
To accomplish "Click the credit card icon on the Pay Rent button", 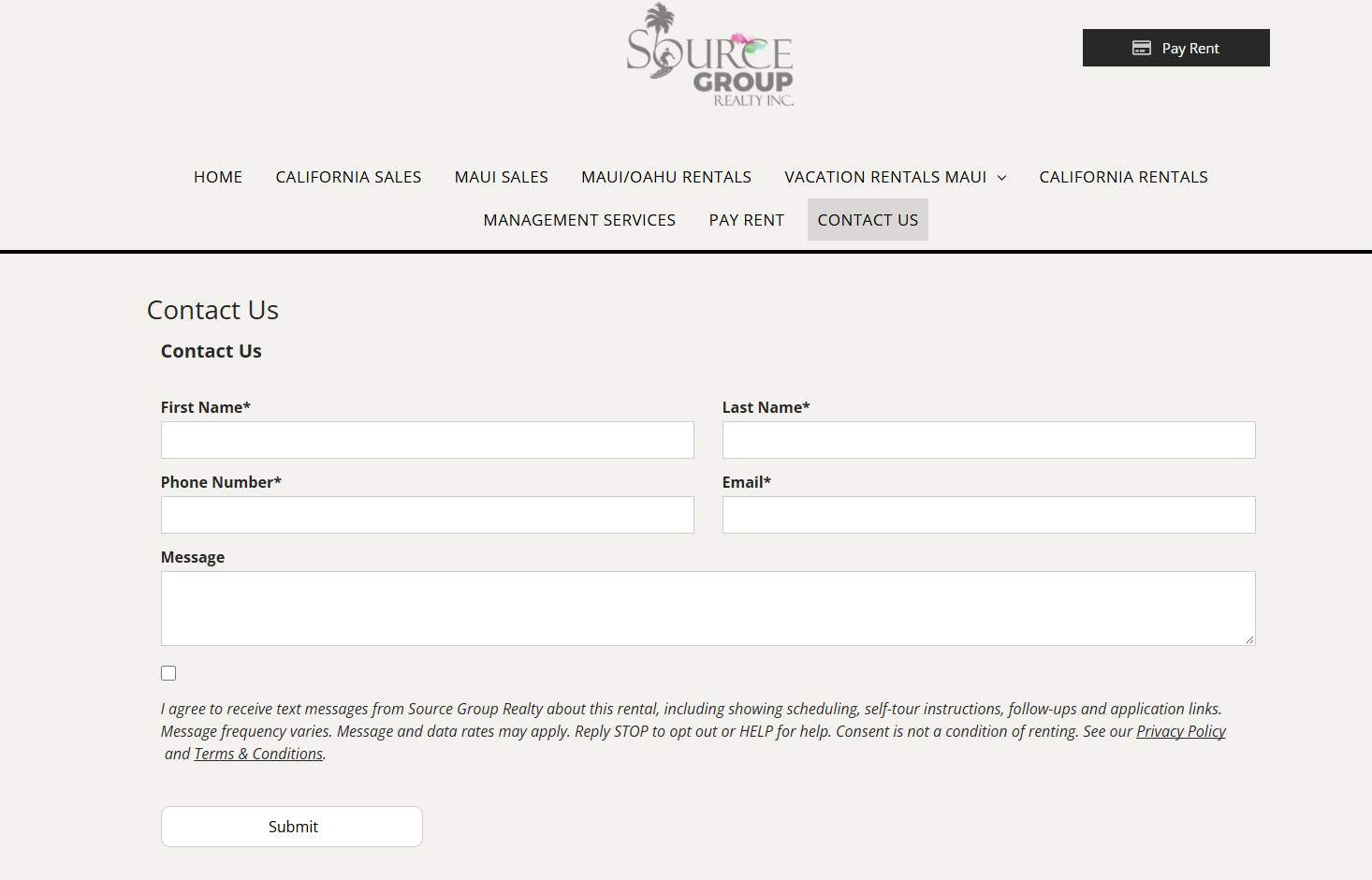I will [1142, 48].
